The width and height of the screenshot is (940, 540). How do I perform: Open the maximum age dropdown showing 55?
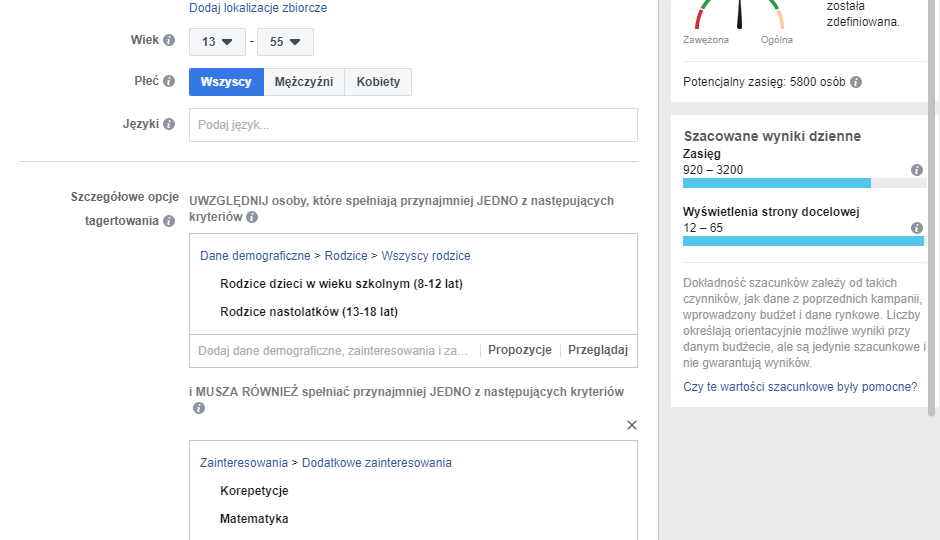coord(285,42)
